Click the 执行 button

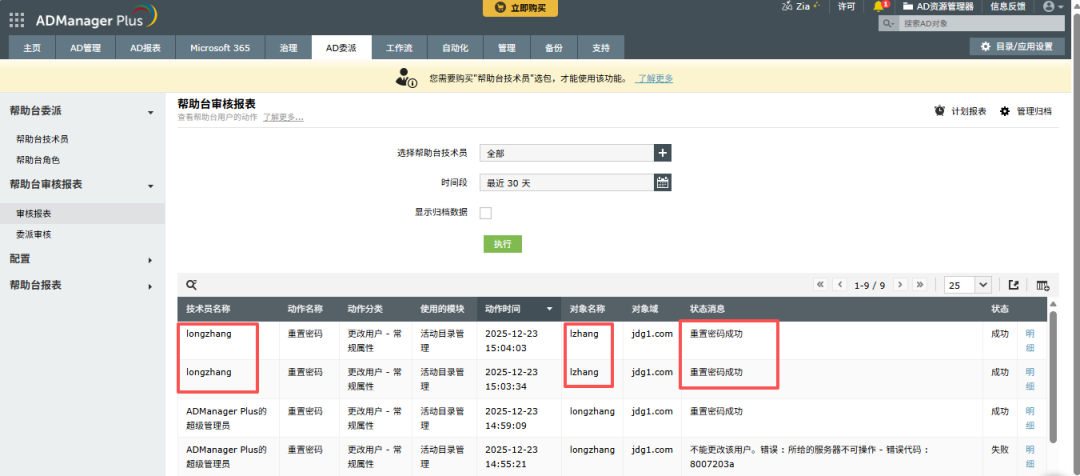(502, 244)
